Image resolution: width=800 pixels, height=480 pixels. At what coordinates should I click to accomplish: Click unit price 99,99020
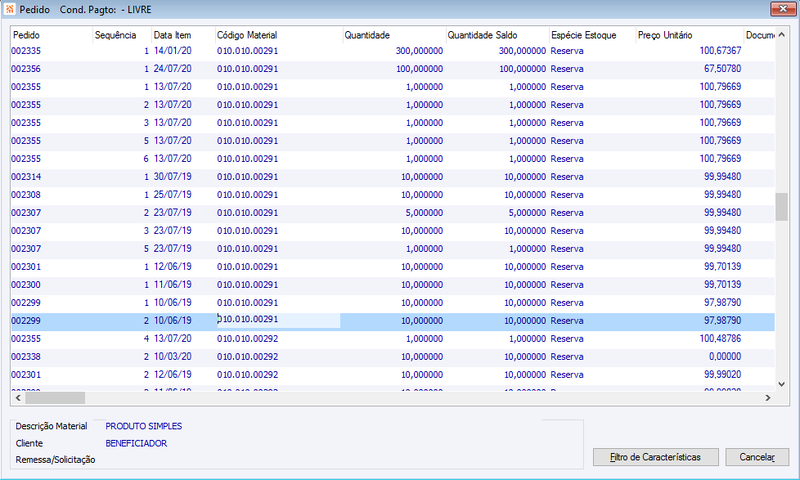coord(722,374)
